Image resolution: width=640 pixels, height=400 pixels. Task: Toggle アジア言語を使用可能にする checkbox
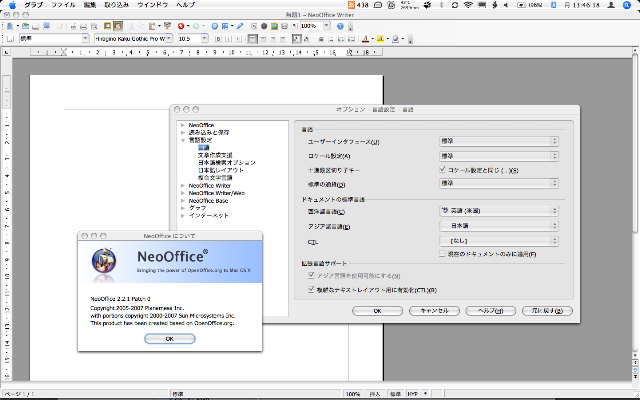point(311,276)
